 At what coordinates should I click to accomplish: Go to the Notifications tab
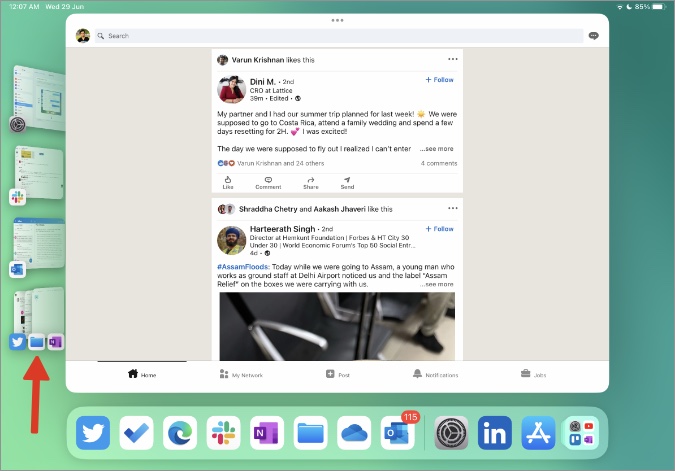[x=435, y=374]
